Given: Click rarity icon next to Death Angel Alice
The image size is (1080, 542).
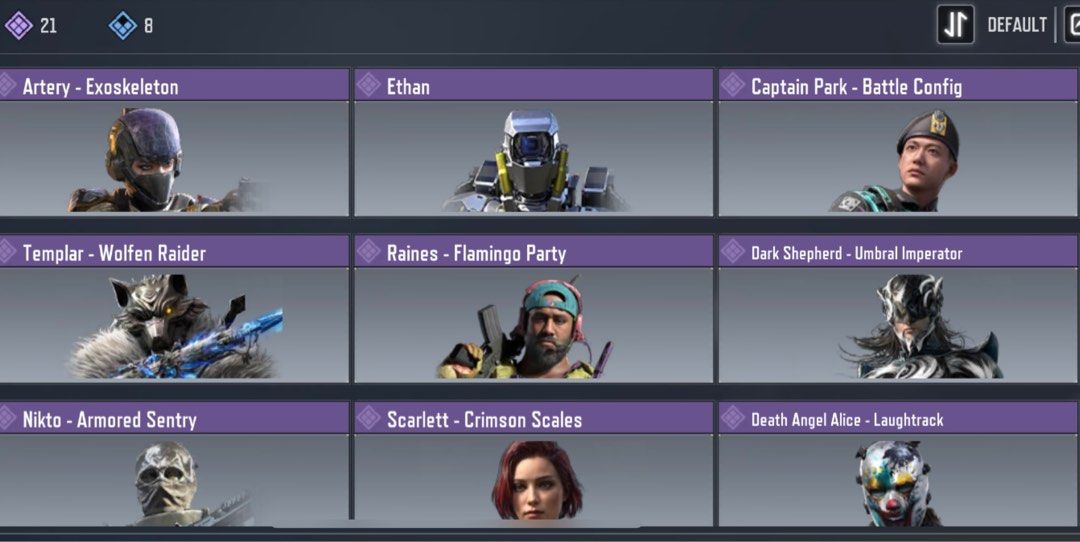Looking at the screenshot, I should [732, 417].
